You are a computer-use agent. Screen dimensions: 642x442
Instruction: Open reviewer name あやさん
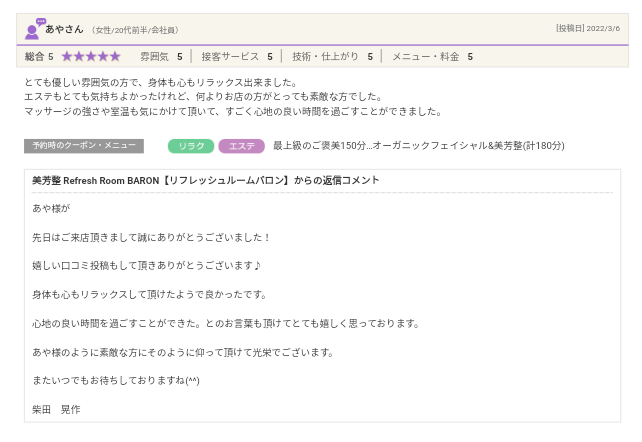[x=65, y=29]
